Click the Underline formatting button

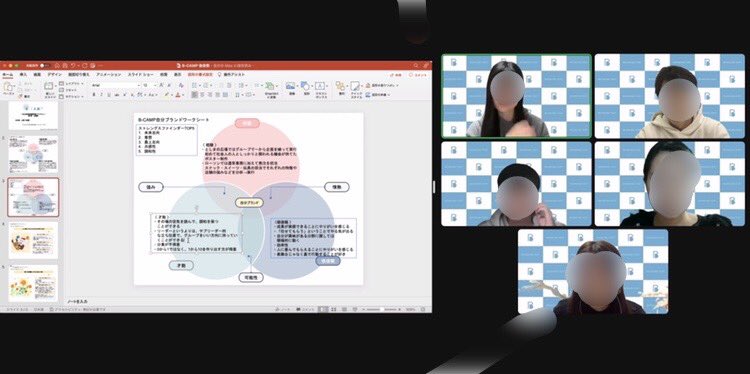(108, 95)
